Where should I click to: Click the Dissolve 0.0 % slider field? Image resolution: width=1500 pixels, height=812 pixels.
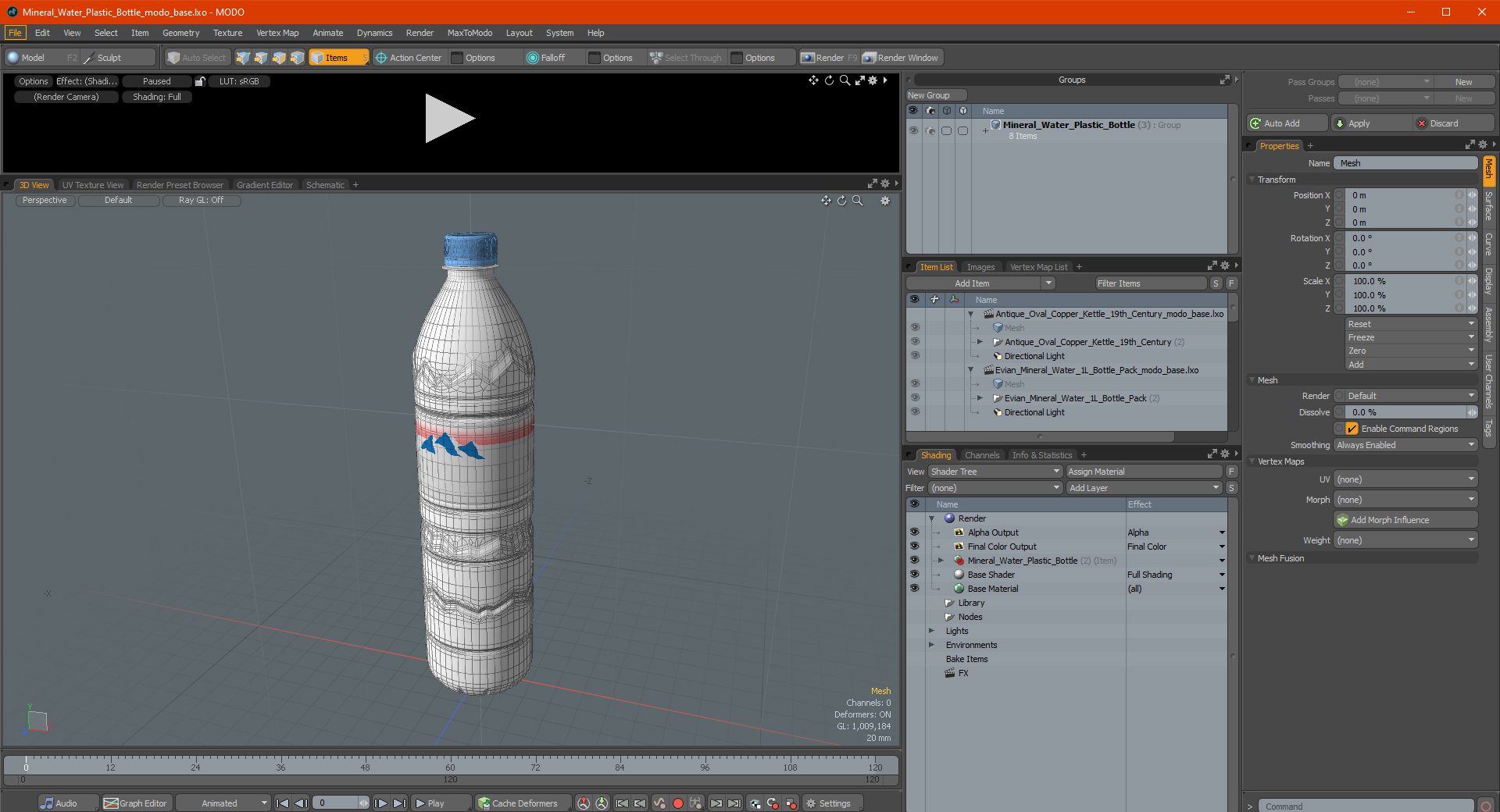pyautogui.click(x=1404, y=412)
